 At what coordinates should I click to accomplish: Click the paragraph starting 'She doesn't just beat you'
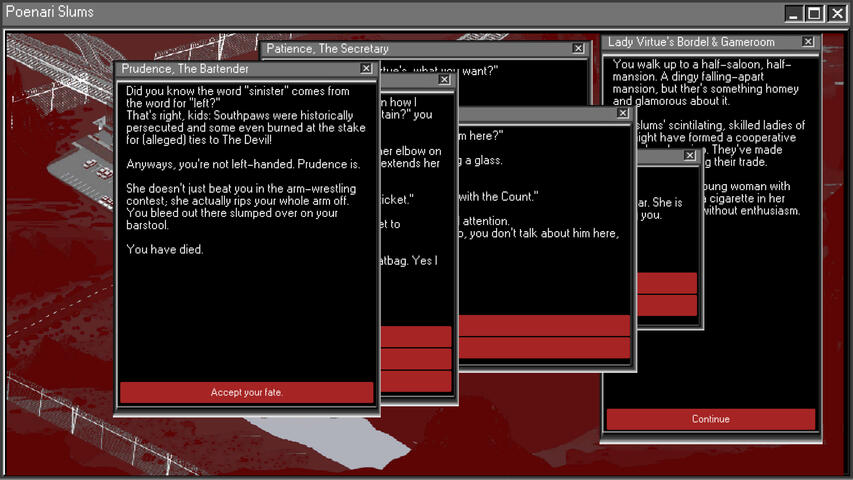[x=241, y=206]
